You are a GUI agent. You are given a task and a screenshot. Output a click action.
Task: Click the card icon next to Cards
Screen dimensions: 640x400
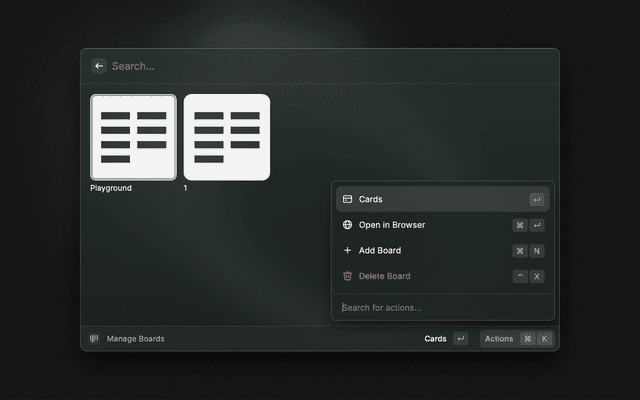click(x=347, y=199)
